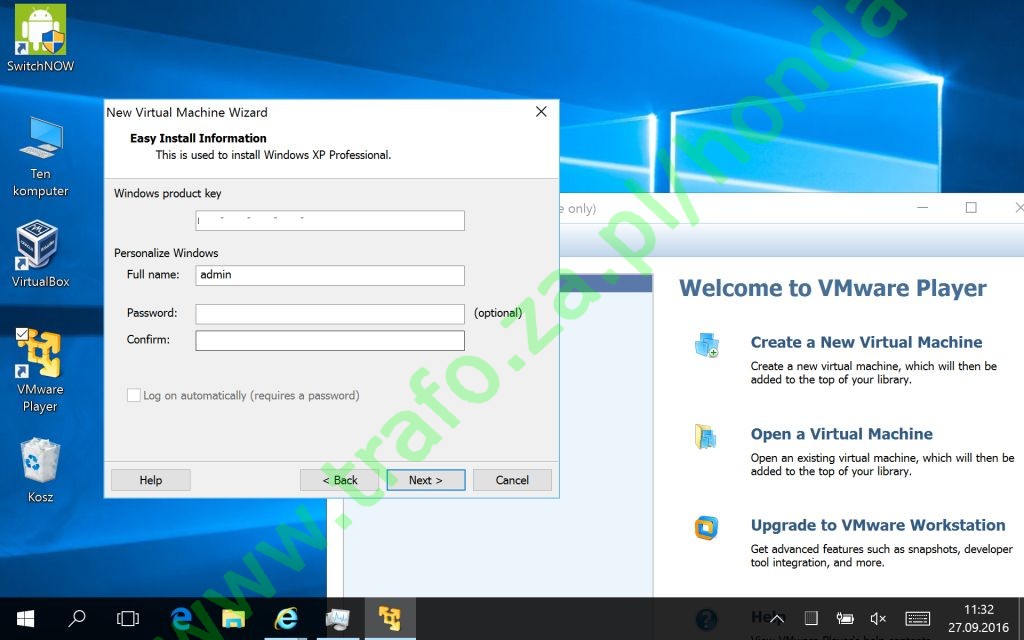Image resolution: width=1024 pixels, height=640 pixels.
Task: Click the New Virtual Machine Wizard title
Action: (187, 112)
